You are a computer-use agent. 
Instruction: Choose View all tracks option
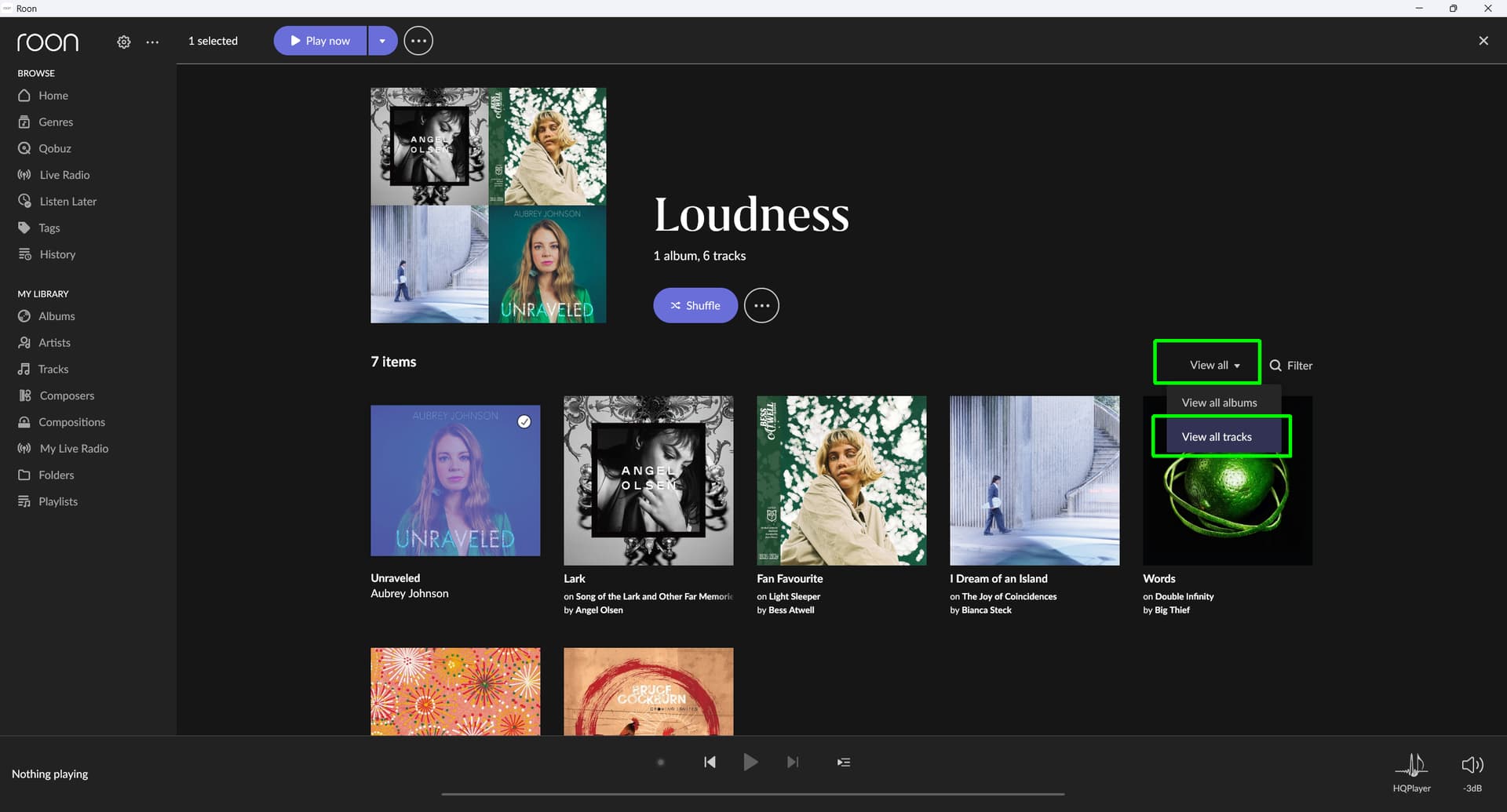point(1217,437)
